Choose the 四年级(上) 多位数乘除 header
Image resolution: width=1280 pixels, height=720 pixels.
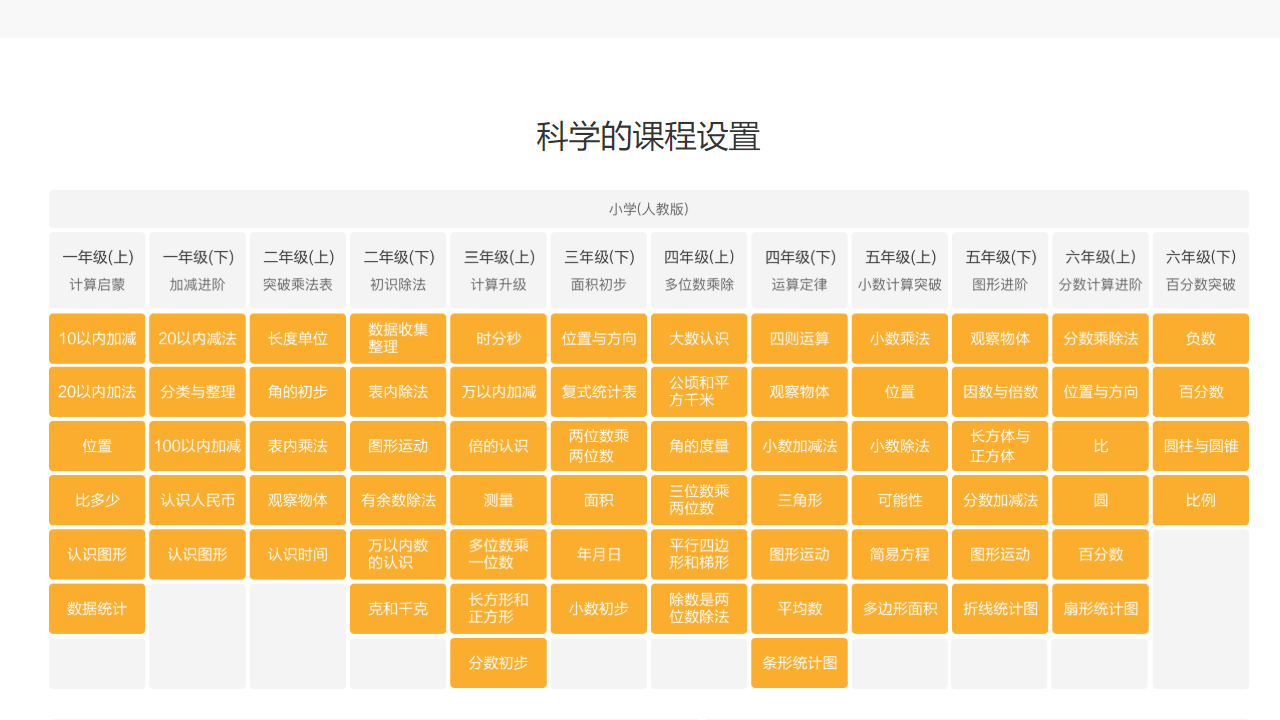click(x=699, y=270)
